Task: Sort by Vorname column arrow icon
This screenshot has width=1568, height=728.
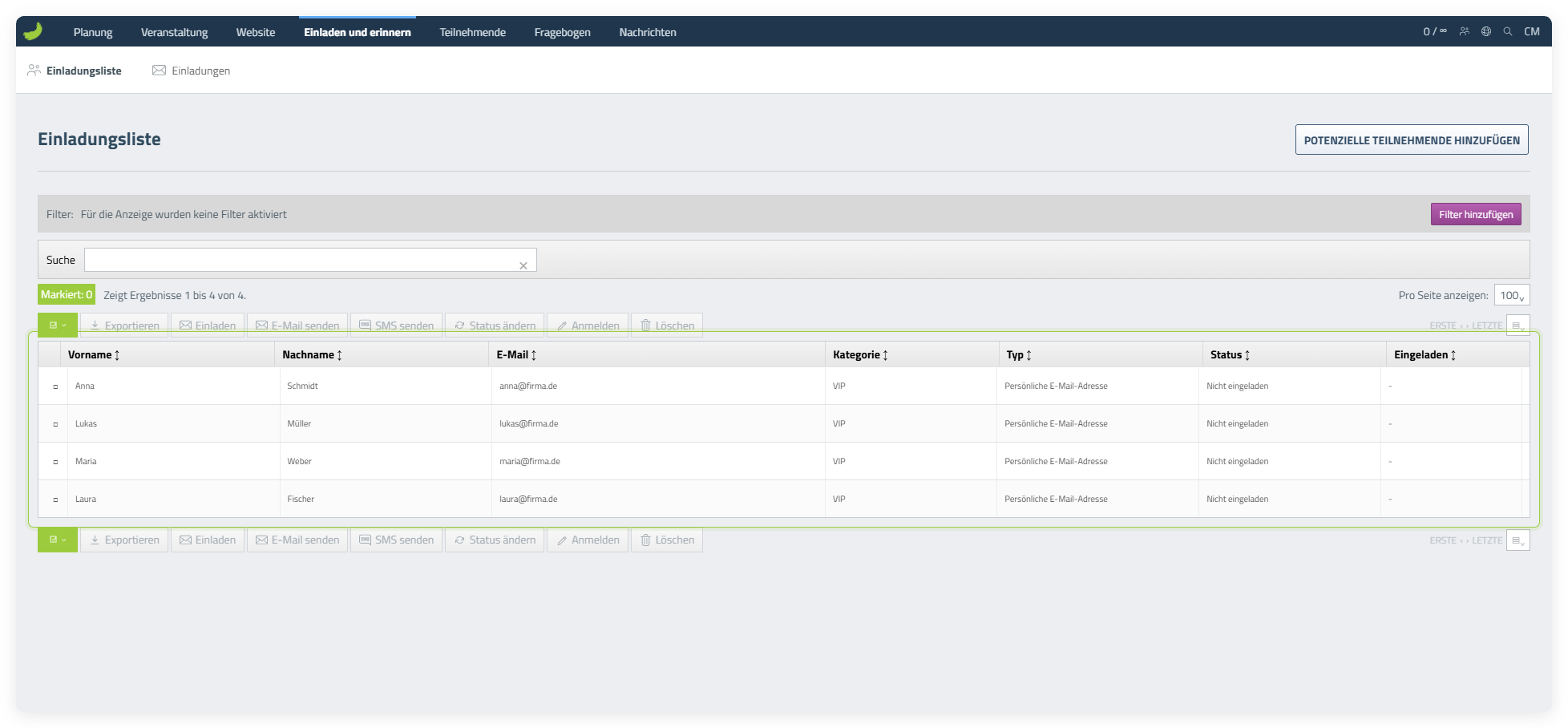Action: click(117, 355)
